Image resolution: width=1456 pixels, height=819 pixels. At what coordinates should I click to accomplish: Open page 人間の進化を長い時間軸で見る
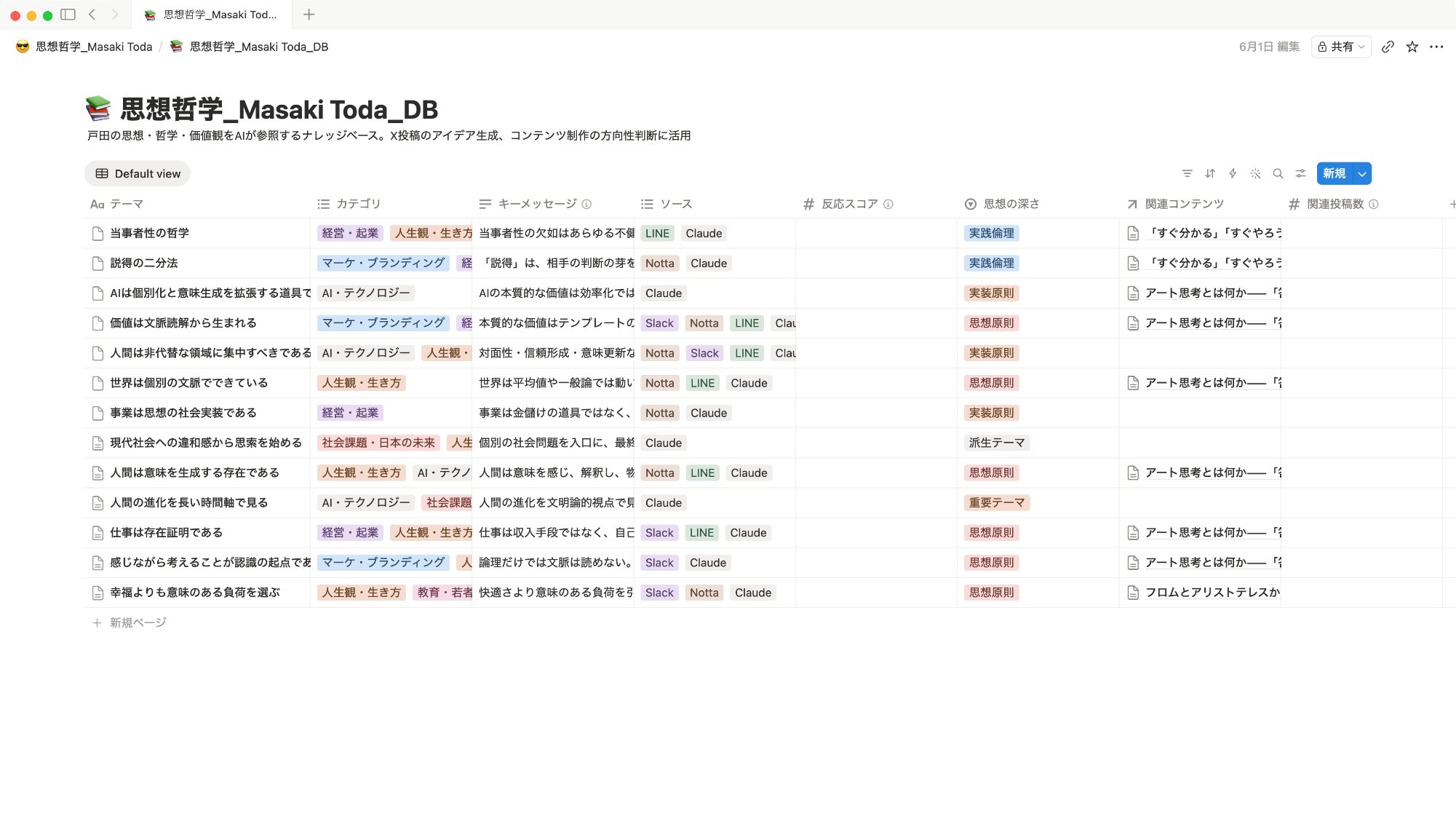point(188,502)
